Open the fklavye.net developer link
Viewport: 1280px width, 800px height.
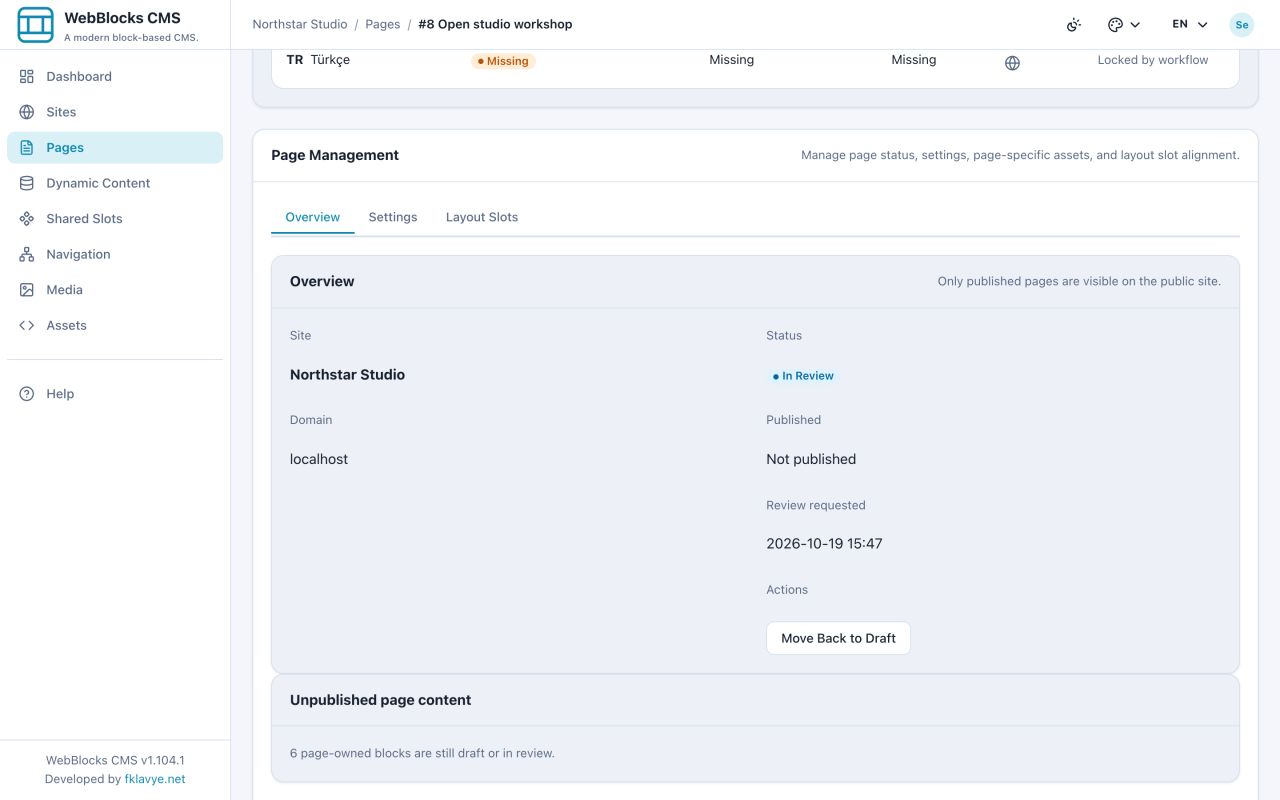tap(155, 779)
